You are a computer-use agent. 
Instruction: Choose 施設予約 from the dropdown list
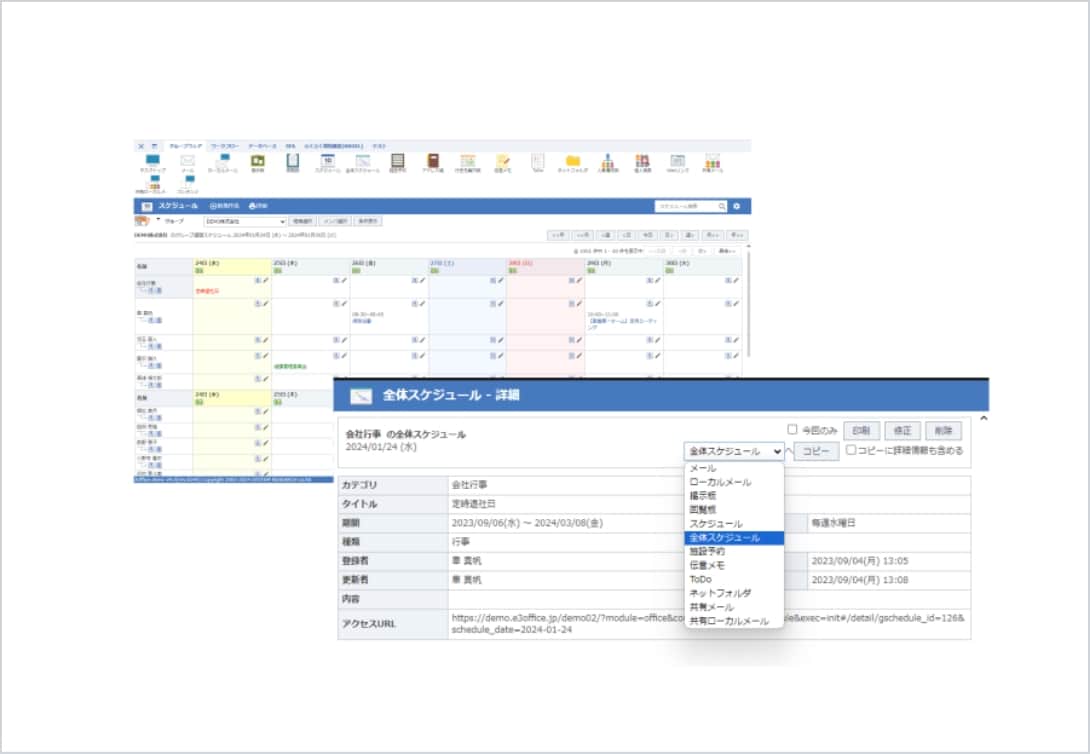pos(733,552)
